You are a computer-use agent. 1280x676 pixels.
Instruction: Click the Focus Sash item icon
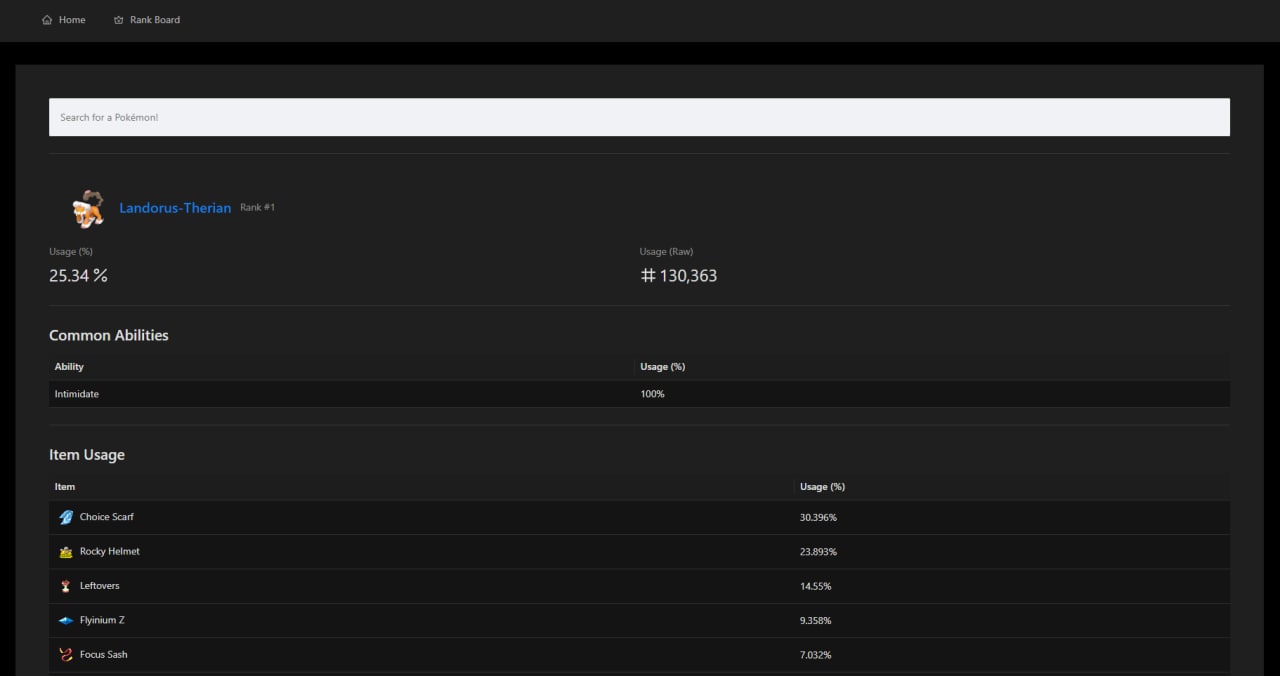point(66,655)
